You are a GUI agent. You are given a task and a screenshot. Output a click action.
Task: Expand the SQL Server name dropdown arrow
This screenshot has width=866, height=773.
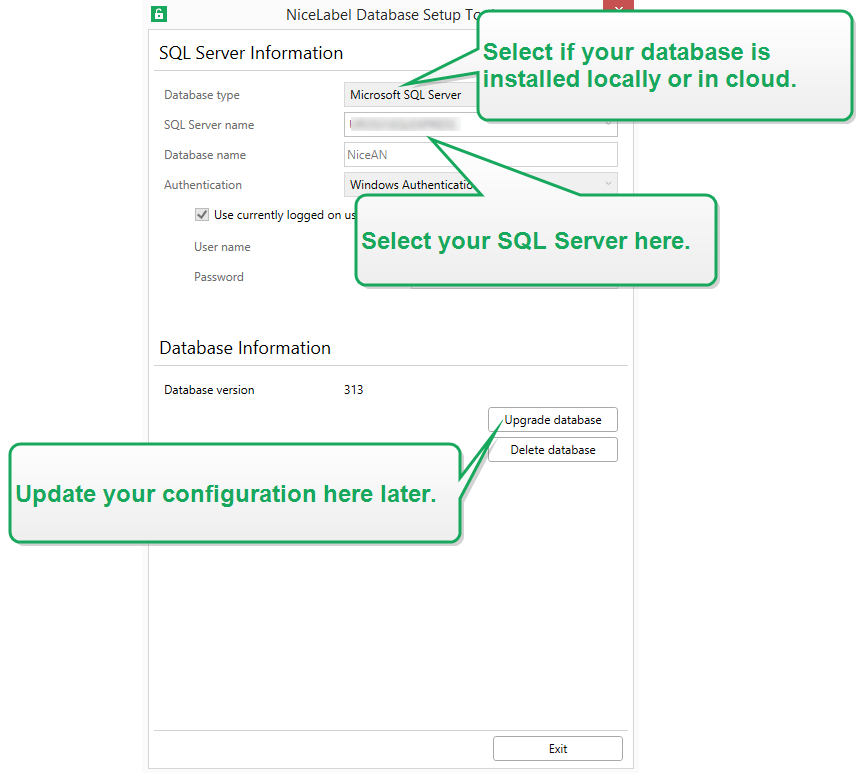pyautogui.click(x=609, y=125)
